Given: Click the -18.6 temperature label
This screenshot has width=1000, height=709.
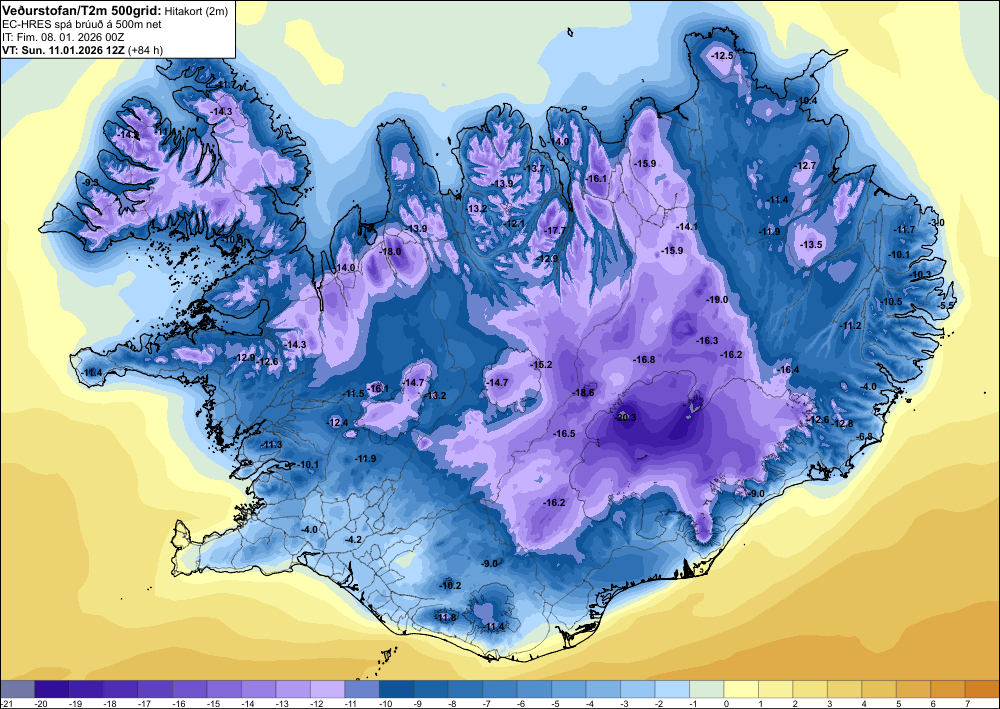Looking at the screenshot, I should [x=583, y=393].
